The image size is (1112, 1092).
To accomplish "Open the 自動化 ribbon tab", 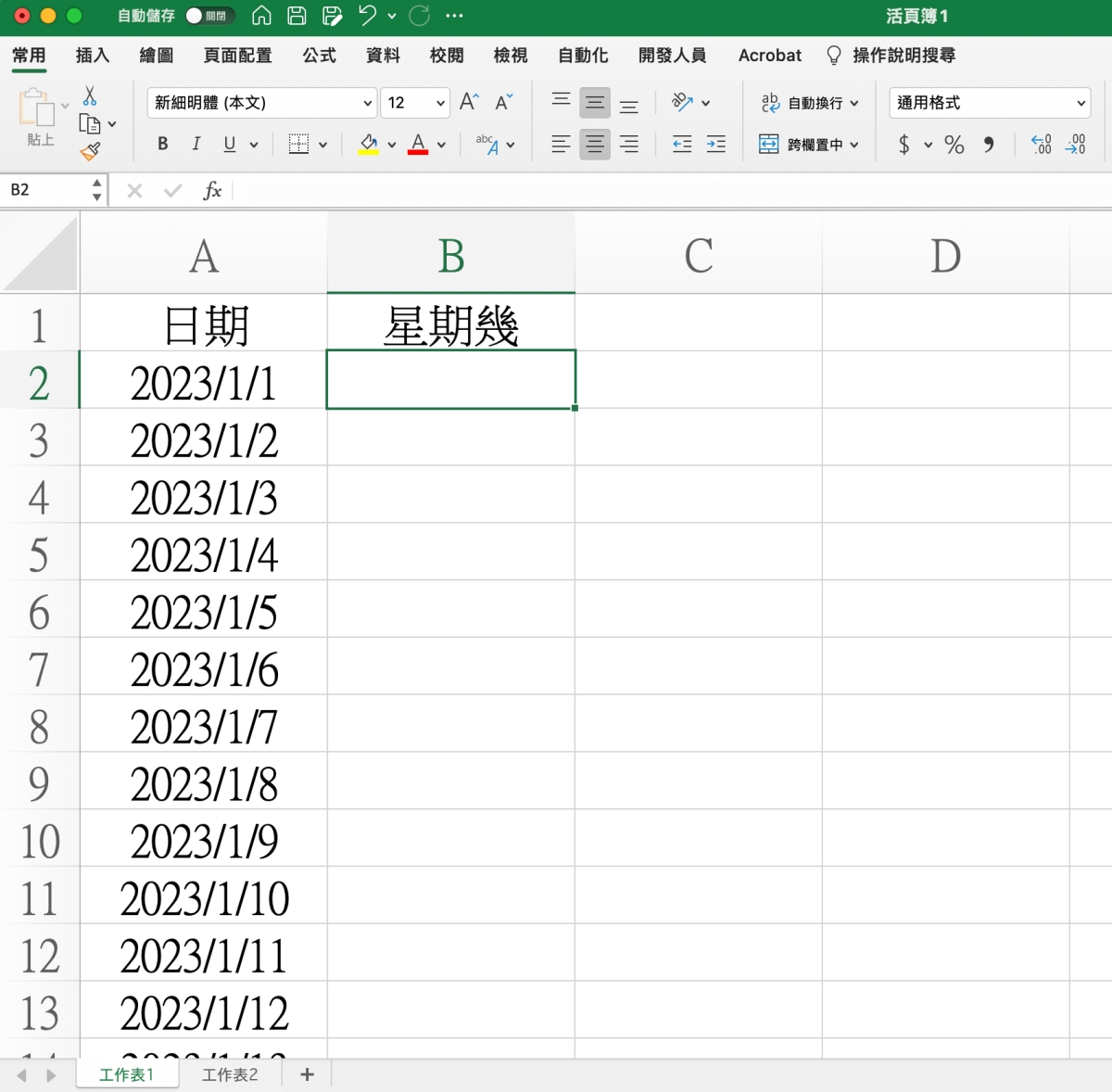I will tap(583, 56).
